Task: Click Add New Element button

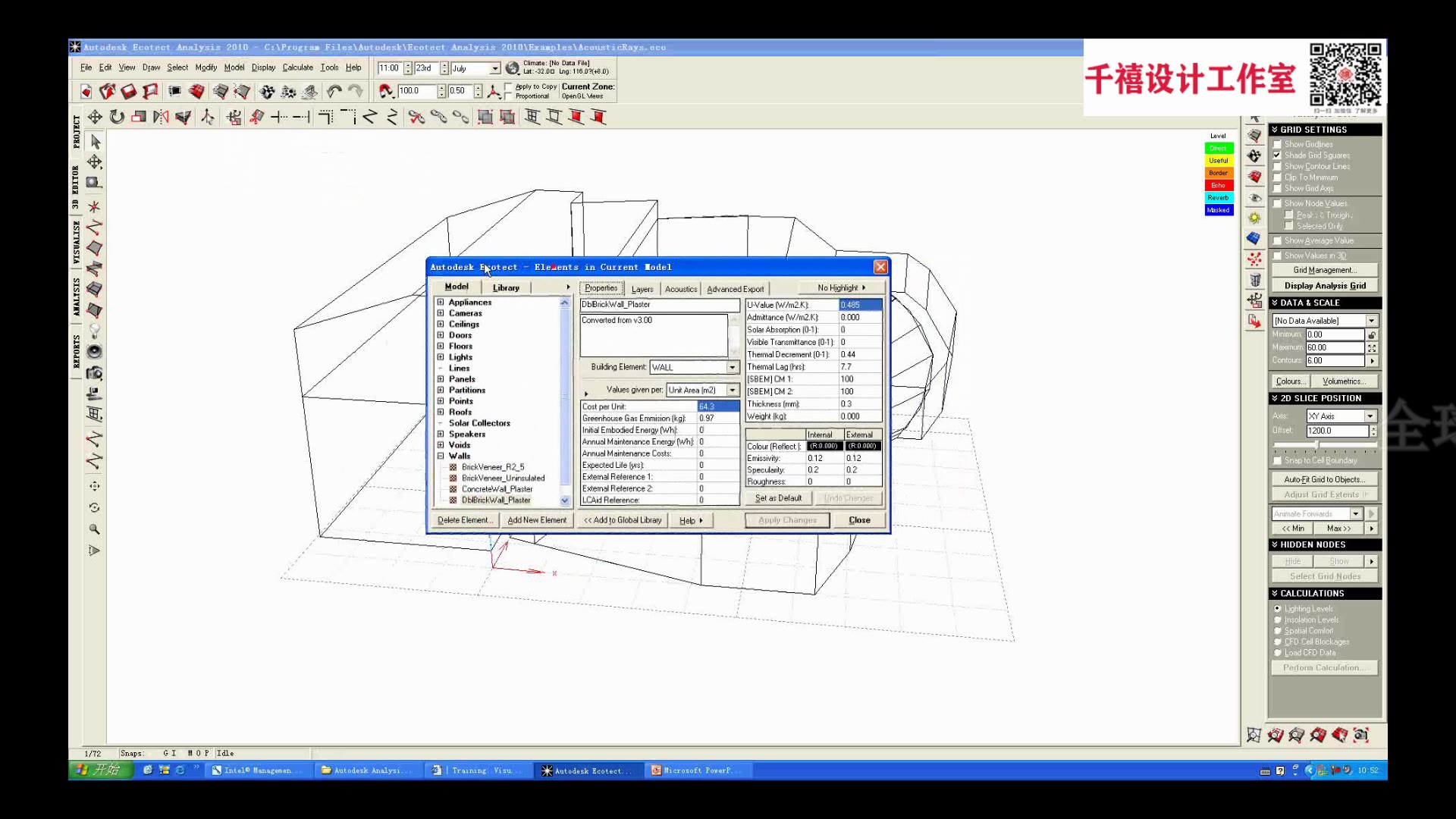Action: click(x=537, y=520)
